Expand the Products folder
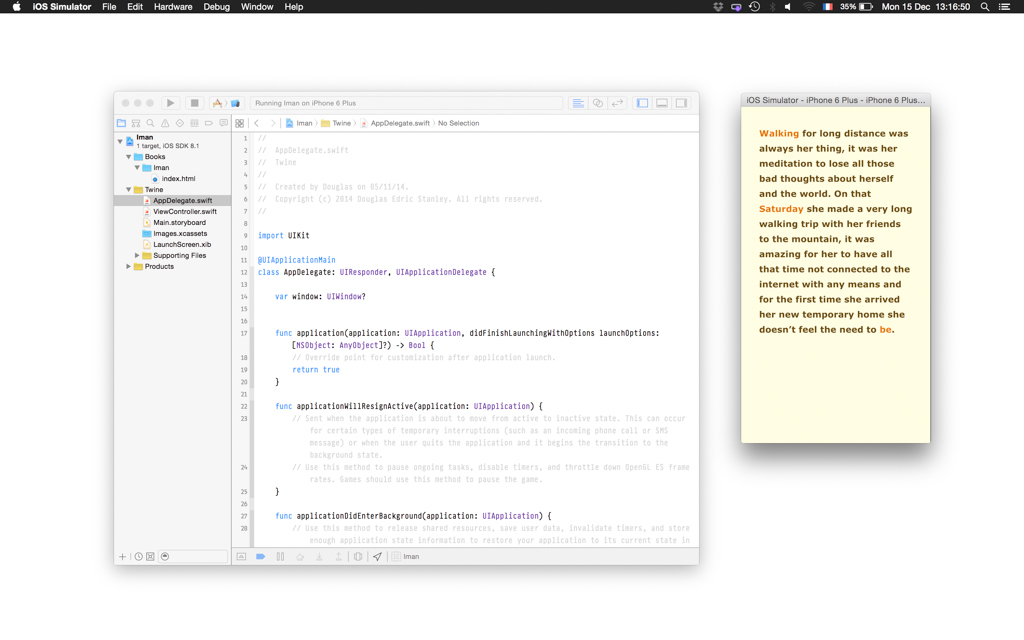 [x=129, y=267]
